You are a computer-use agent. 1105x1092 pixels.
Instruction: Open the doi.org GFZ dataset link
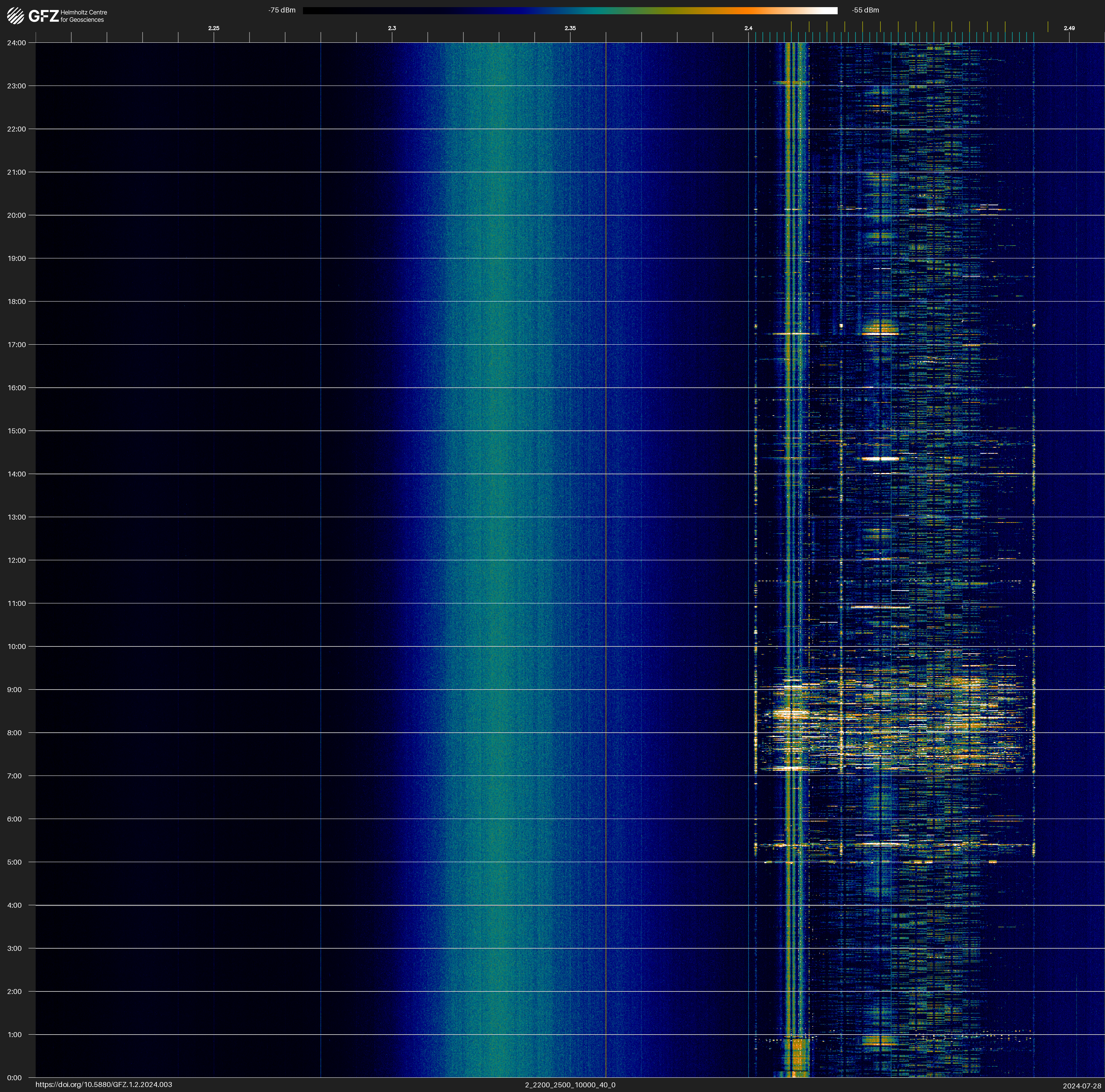coord(103,1085)
